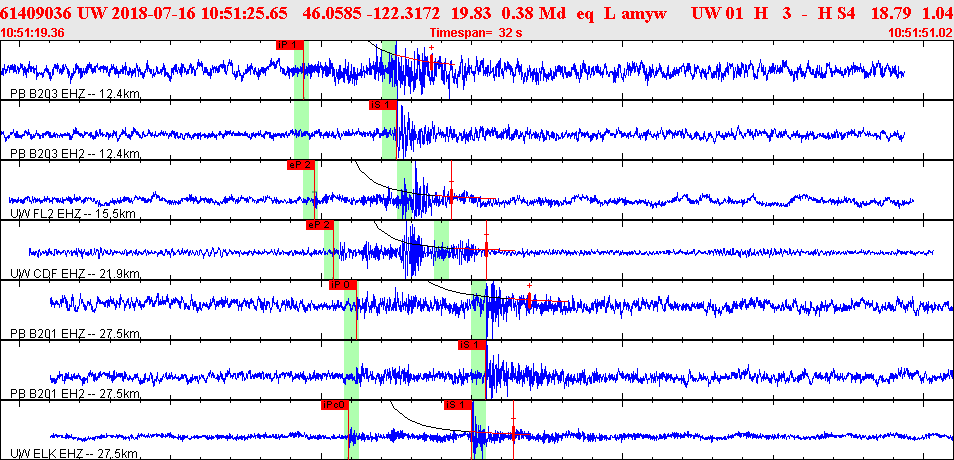Select the iS 1 pick flag on PB B201 EH2
This screenshot has width=954, height=460.
tap(472, 345)
